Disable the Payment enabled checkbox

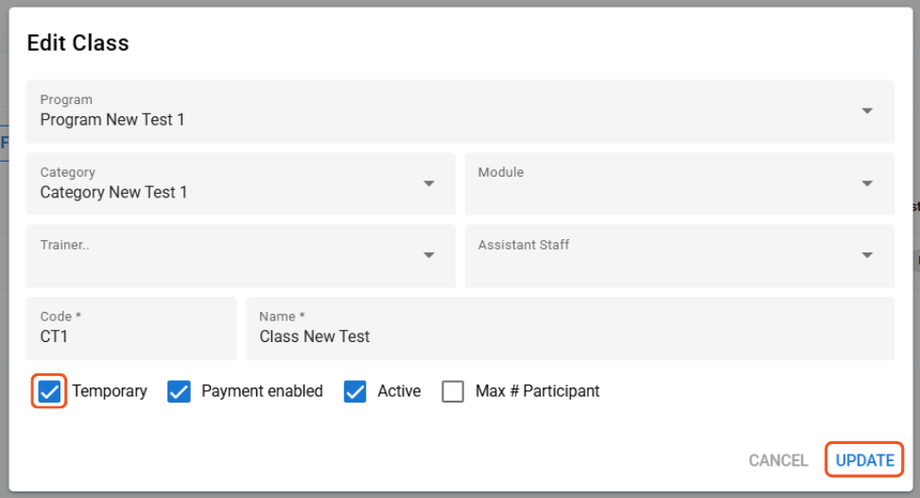point(179,391)
